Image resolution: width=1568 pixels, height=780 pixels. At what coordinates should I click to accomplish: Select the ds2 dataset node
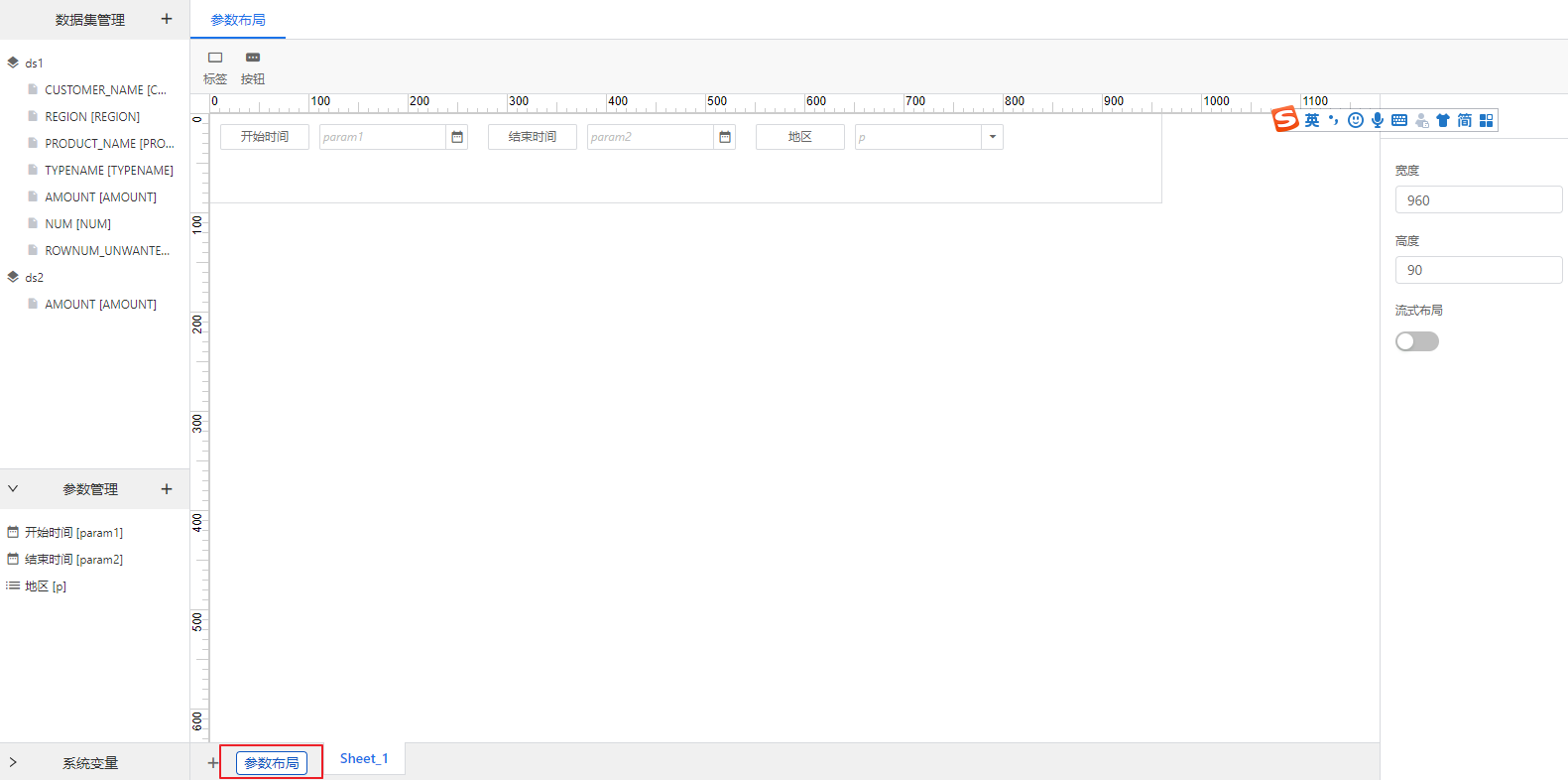click(34, 278)
